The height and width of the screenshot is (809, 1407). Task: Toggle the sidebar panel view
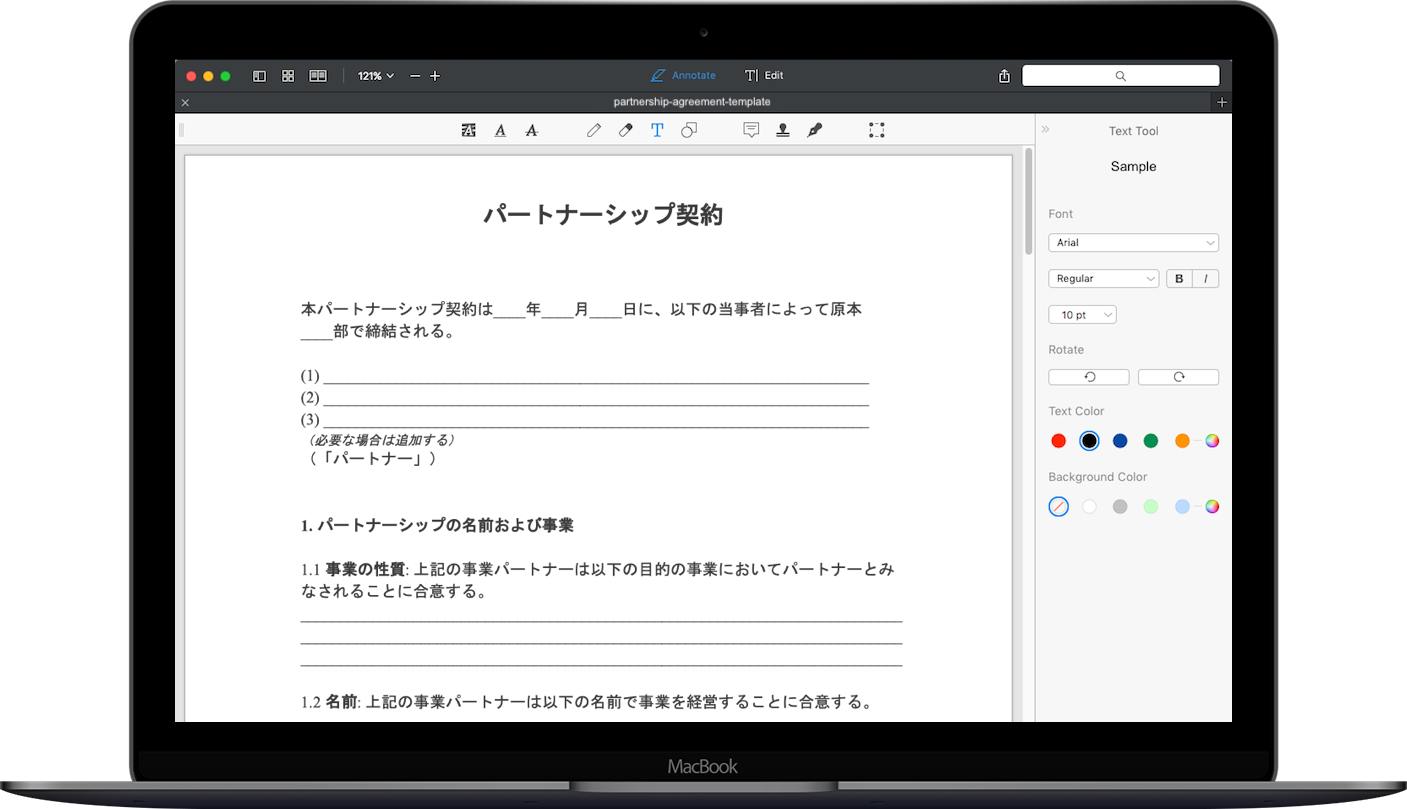pos(259,76)
